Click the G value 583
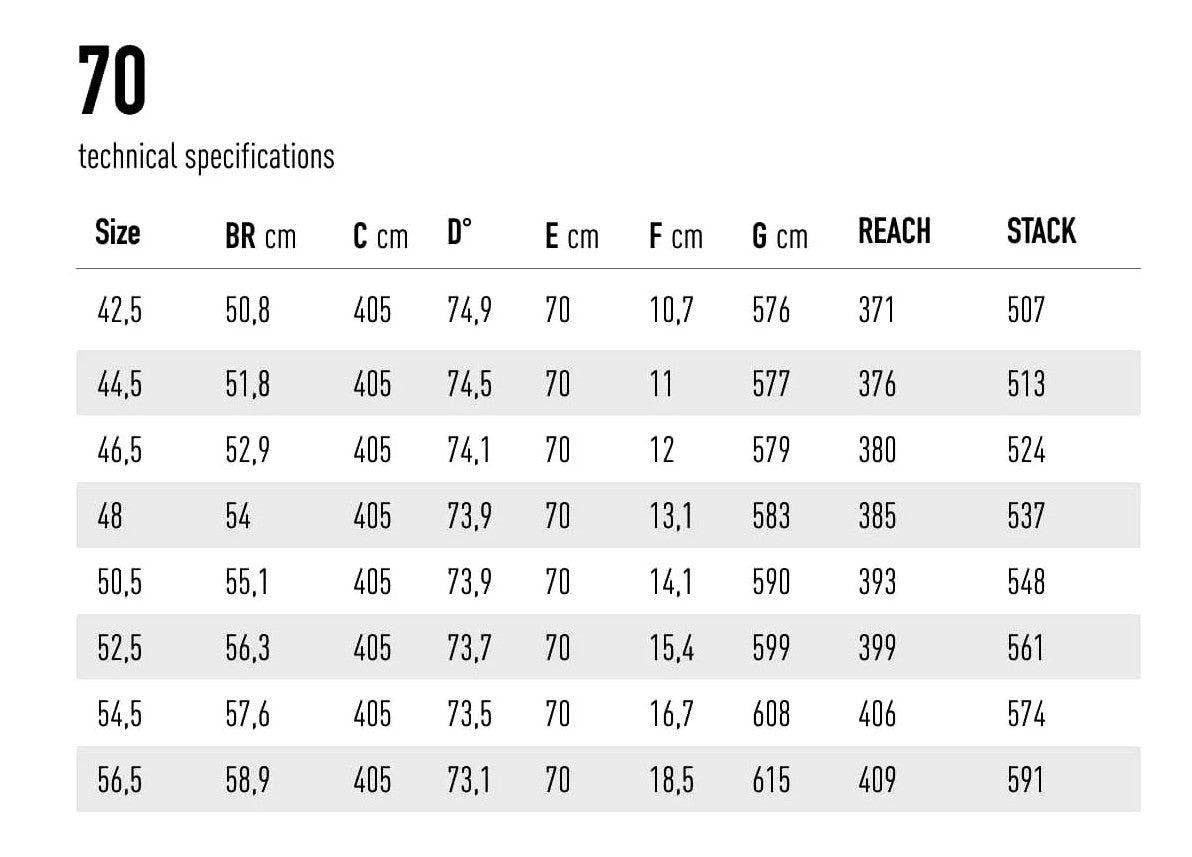This screenshot has height=857, width=1192. coord(771,516)
